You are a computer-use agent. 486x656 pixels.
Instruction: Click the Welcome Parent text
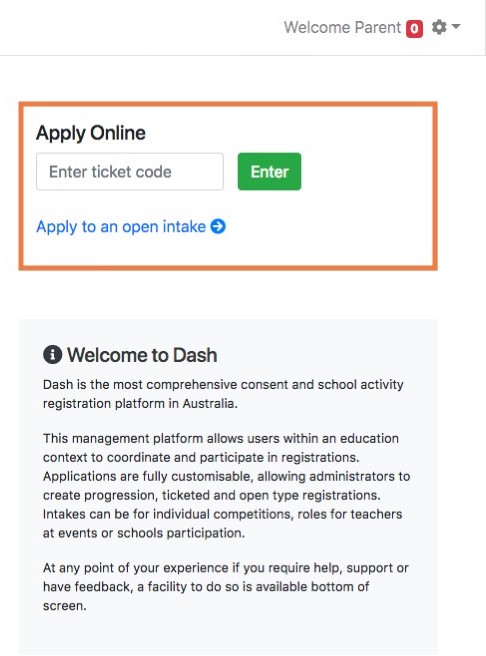[342, 28]
